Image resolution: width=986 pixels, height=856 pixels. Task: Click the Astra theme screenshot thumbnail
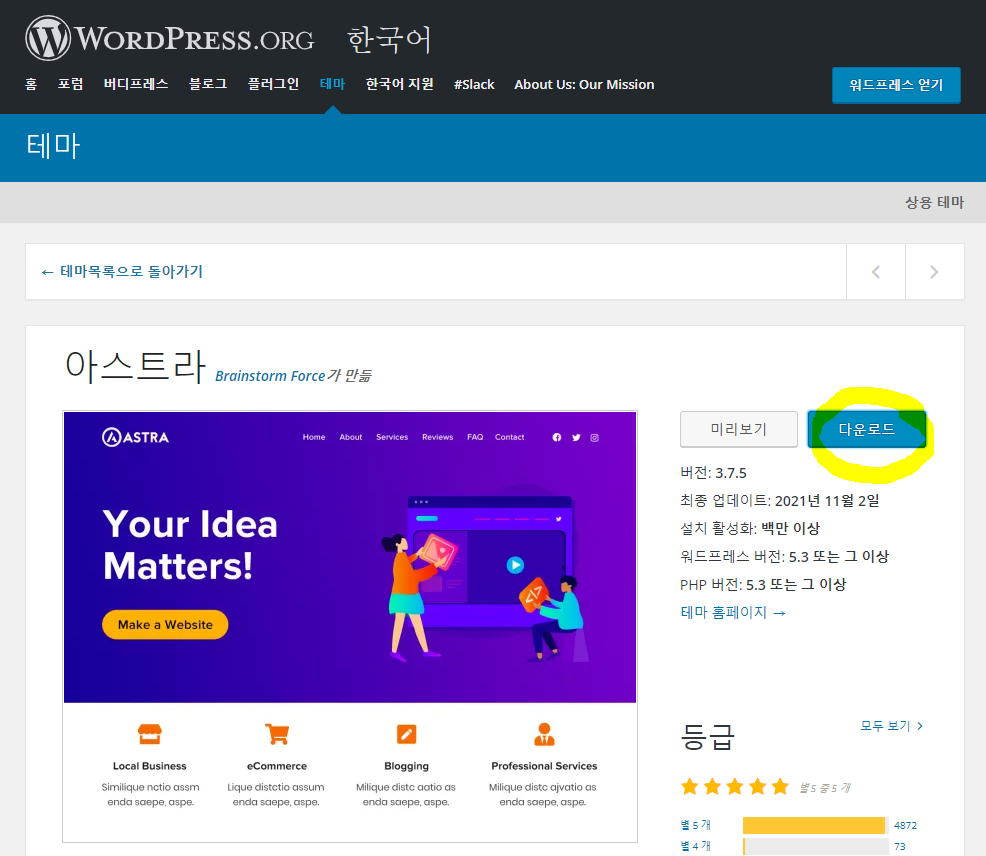coord(350,626)
